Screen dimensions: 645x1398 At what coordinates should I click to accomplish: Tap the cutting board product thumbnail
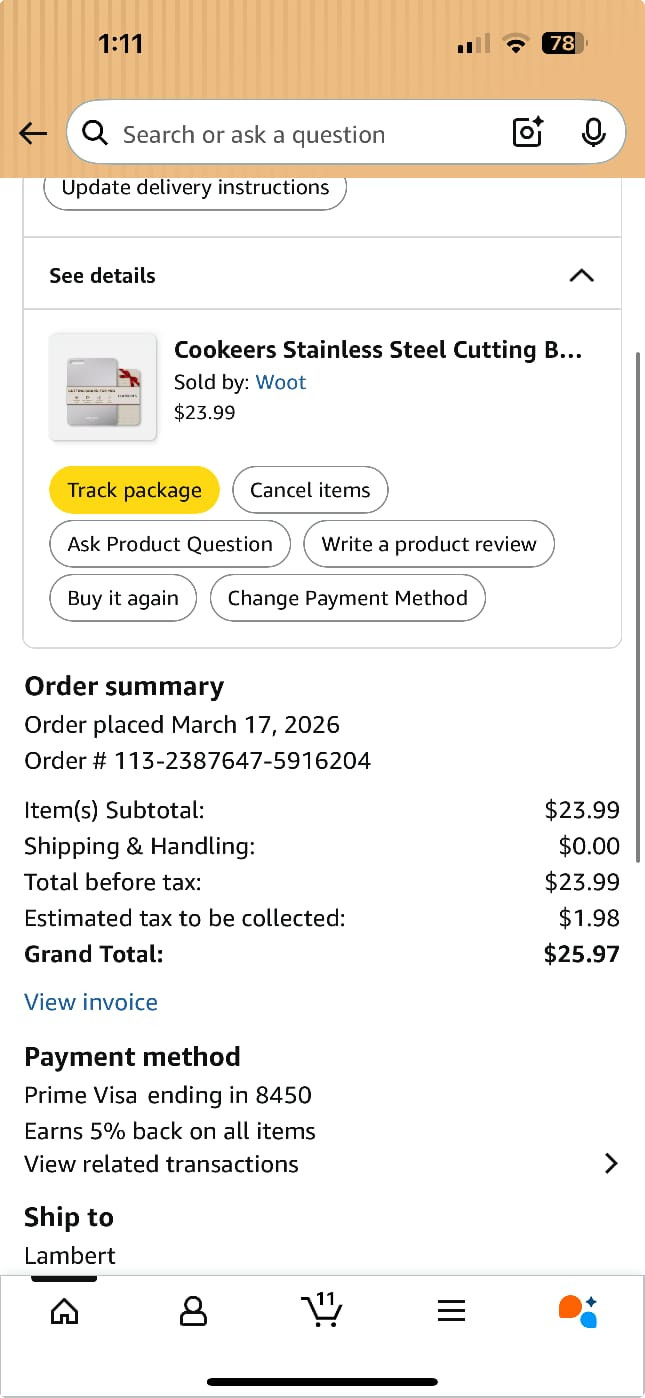click(103, 387)
